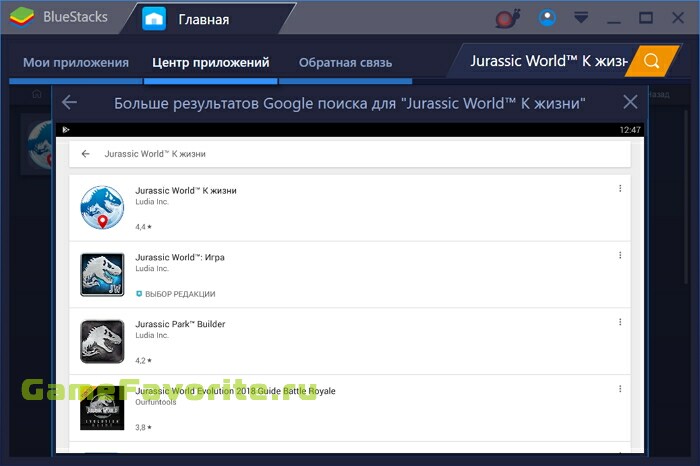This screenshot has width=700, height=466.
Task: Click the 3,8 star rating
Action: [143, 428]
